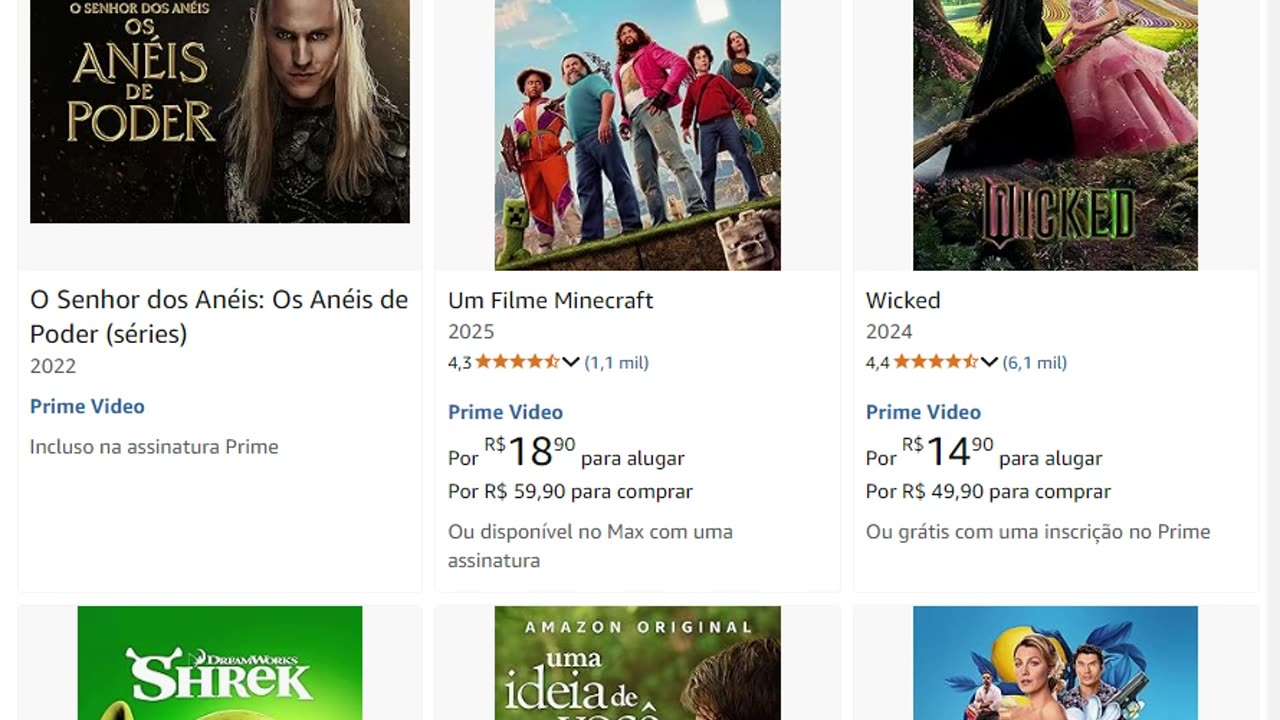Click the Wicked movie poster

click(1055, 135)
